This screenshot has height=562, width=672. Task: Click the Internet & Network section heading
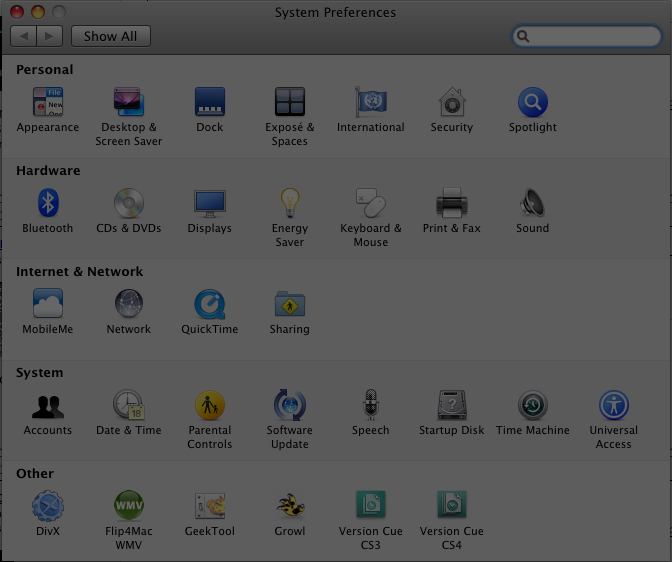79,271
